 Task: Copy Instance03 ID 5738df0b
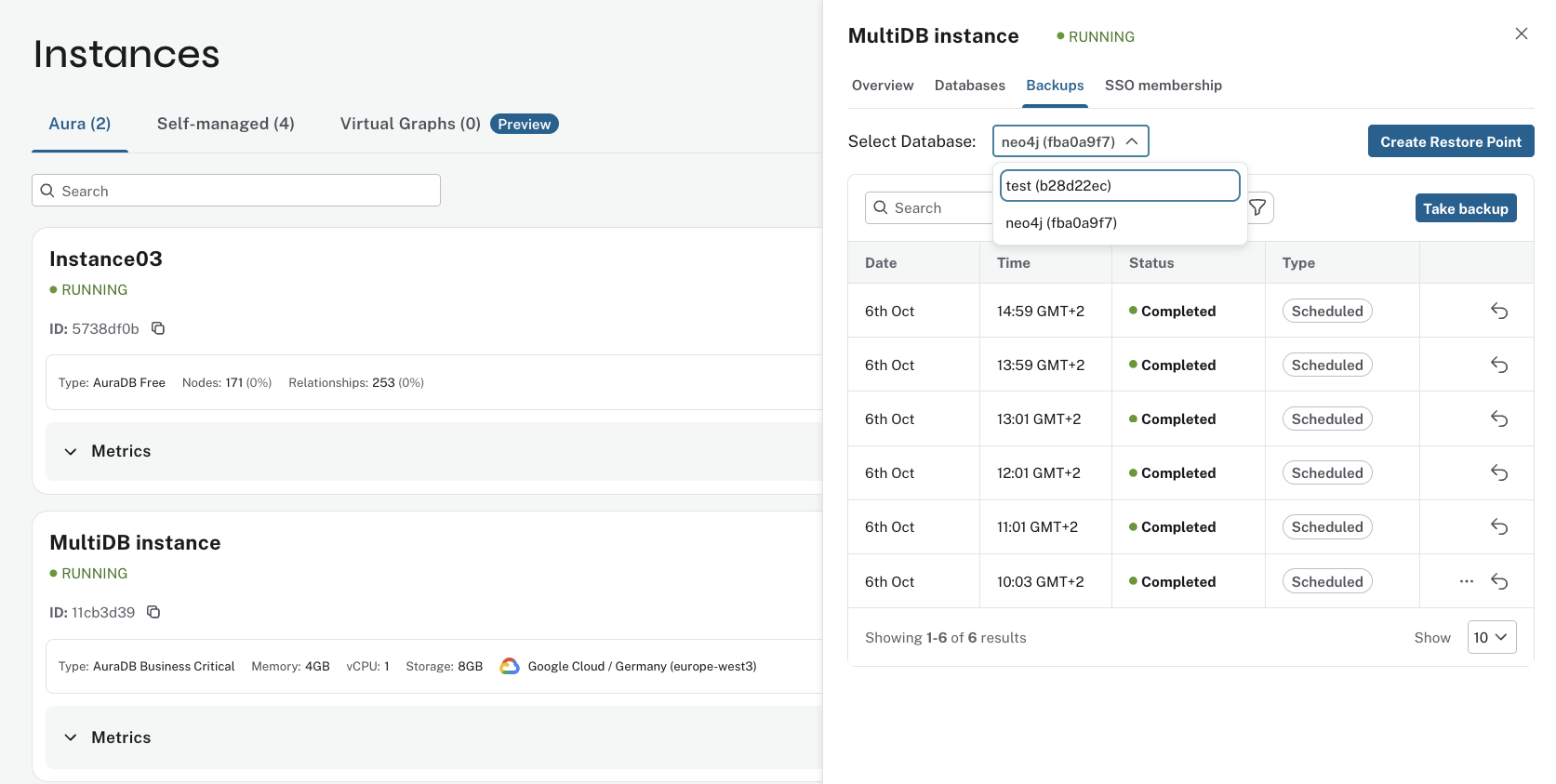tap(158, 328)
